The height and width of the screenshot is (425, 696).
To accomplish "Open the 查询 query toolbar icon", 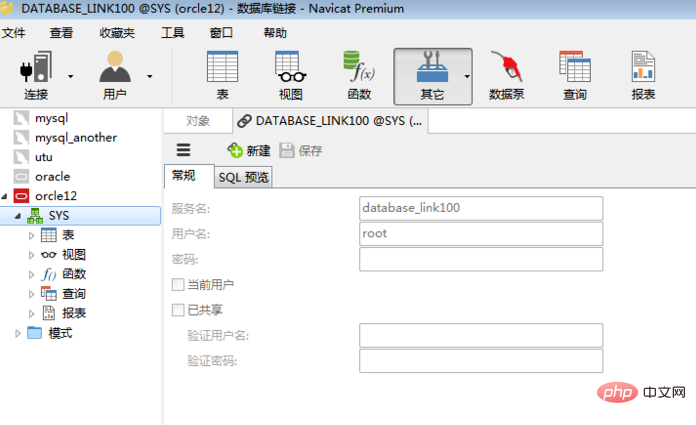I will 575,67.
